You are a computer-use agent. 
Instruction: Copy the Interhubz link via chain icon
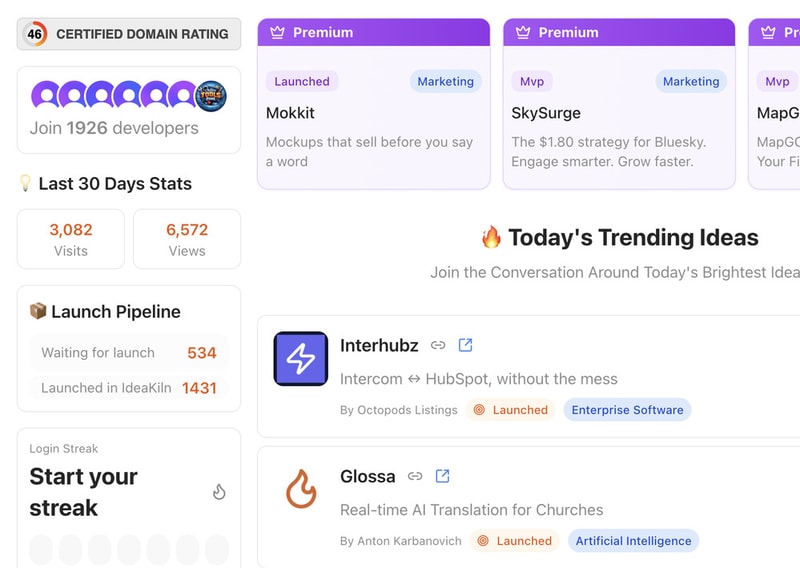point(438,345)
